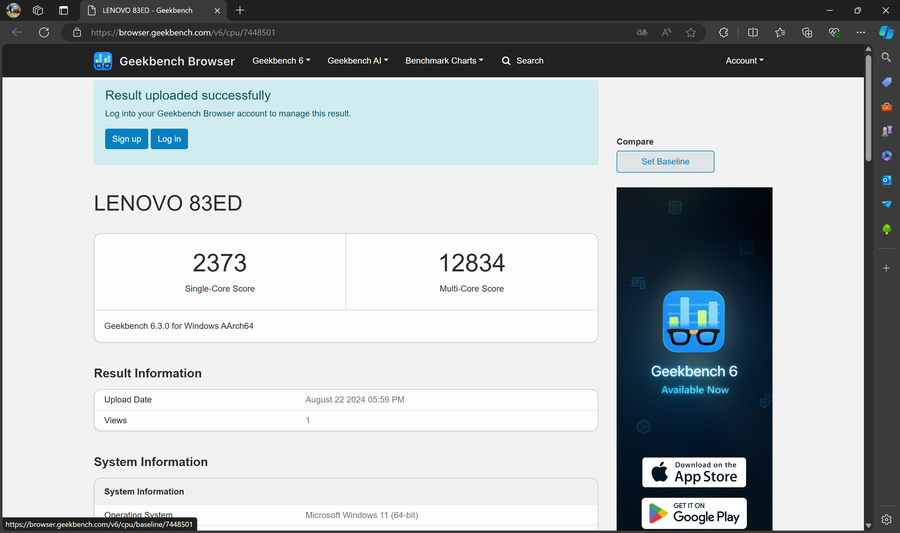Open the sidebar Outlook icon

tap(886, 180)
